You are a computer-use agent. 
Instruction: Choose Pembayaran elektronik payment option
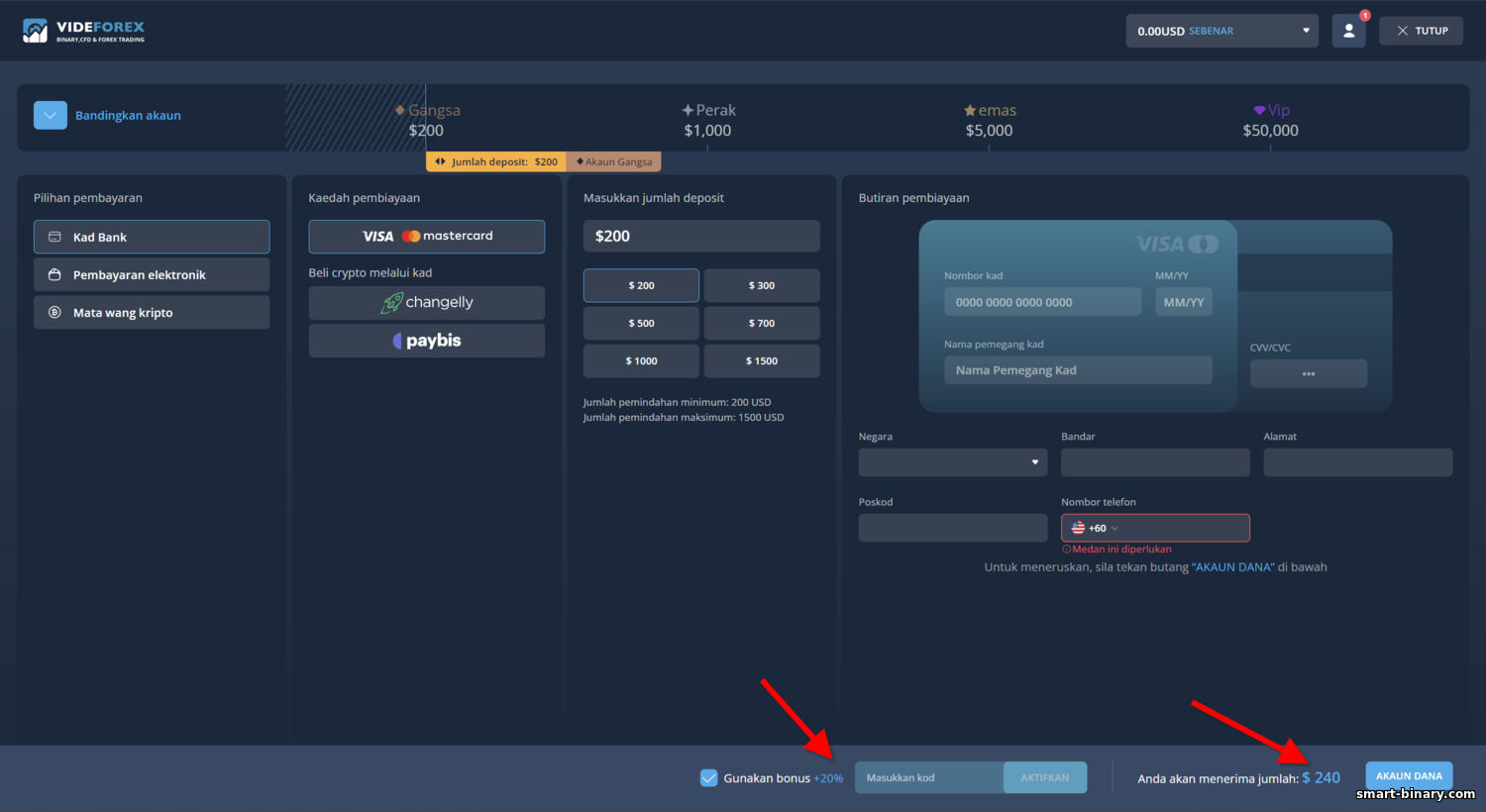152,274
